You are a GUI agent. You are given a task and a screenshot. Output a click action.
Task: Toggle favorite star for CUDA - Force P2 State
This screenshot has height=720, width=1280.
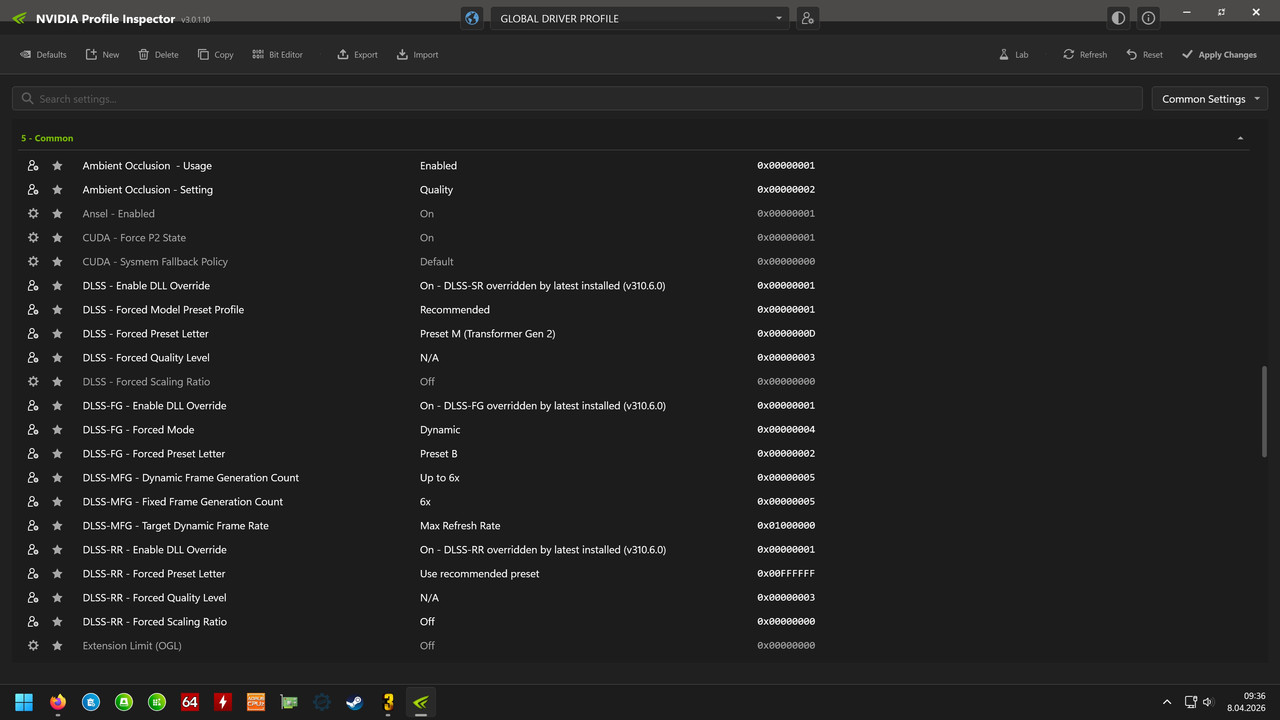[x=57, y=238]
